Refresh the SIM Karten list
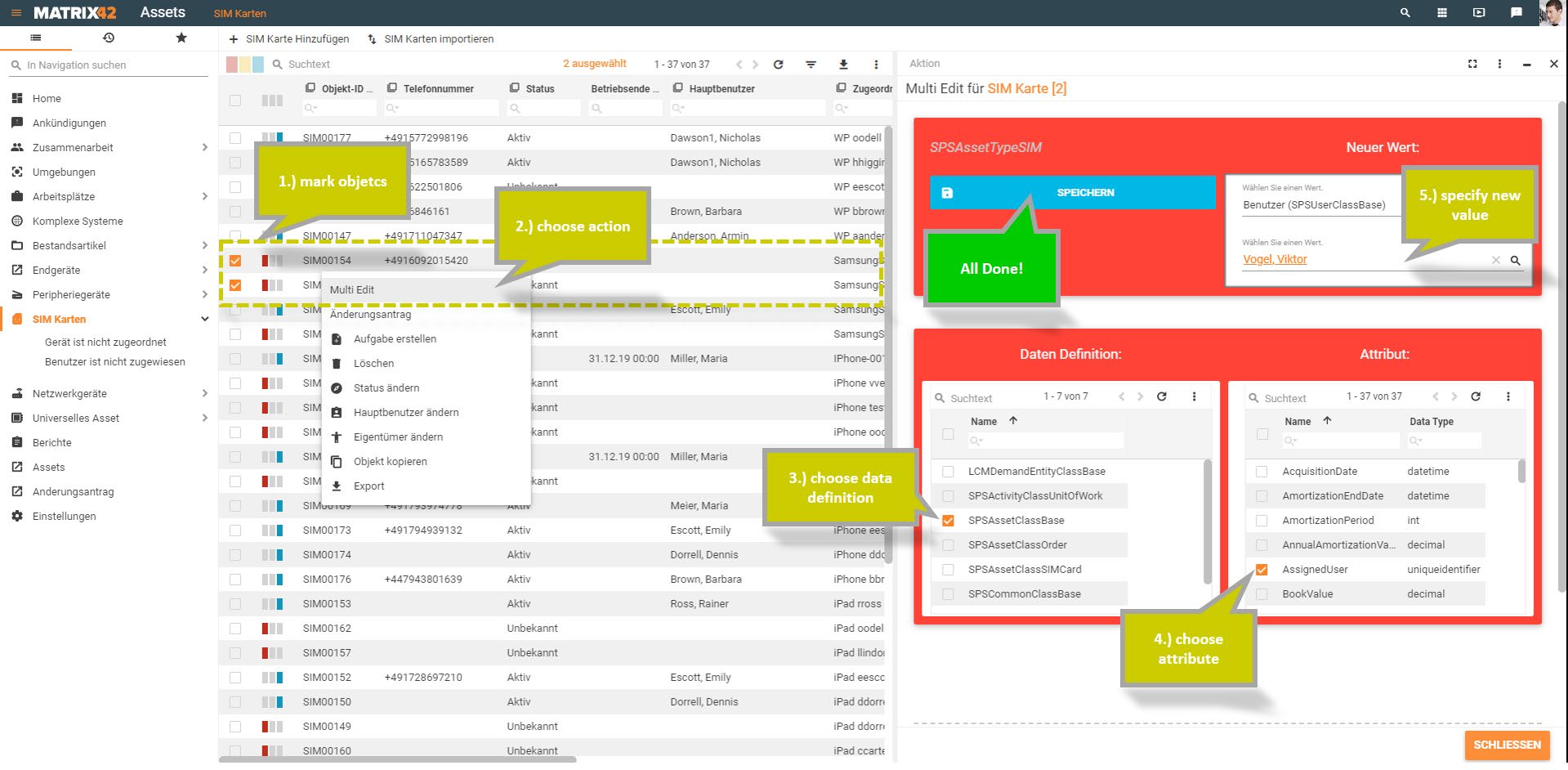The height and width of the screenshot is (770, 1568). 778,64
